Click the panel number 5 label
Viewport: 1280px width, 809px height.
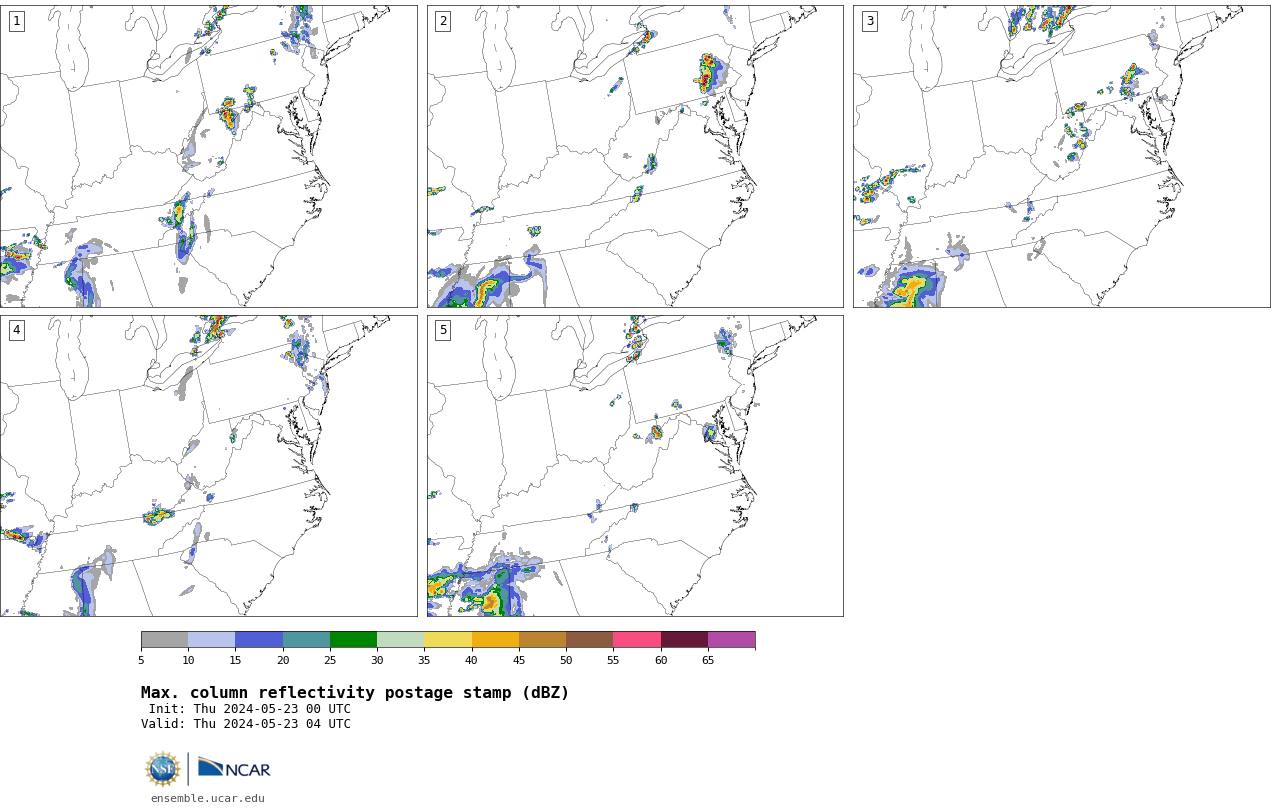tap(443, 330)
